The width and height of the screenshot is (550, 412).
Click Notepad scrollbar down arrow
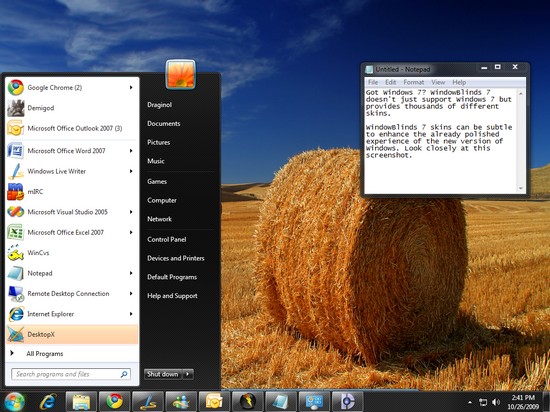pyautogui.click(x=521, y=189)
